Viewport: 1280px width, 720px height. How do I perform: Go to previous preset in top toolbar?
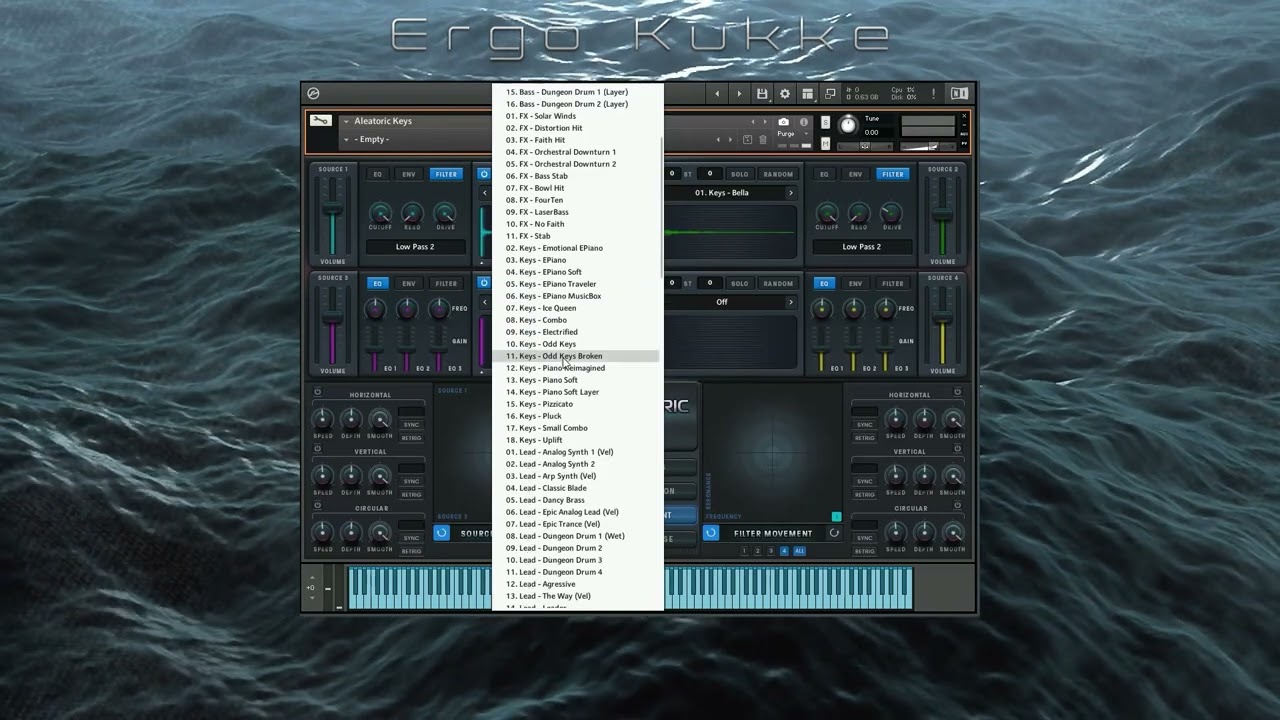pos(716,94)
